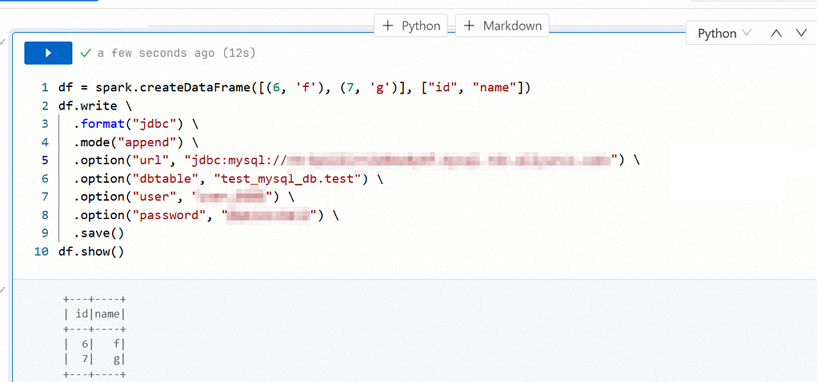Image resolution: width=817 pixels, height=382 pixels.
Task: Click the chevron beside Python selector
Action: coord(746,33)
